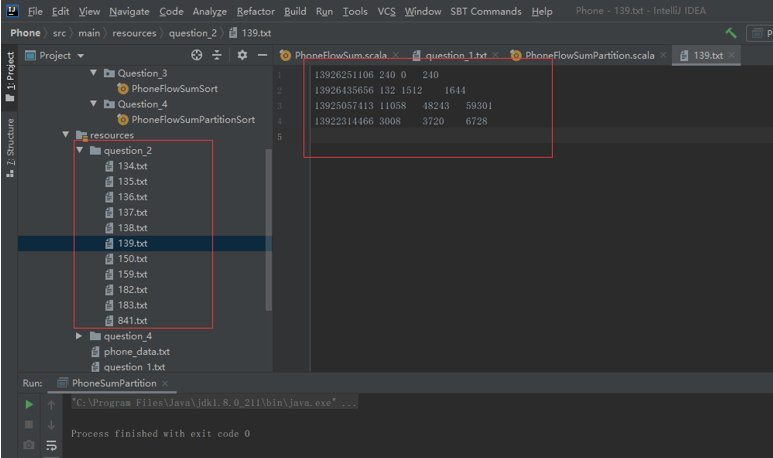The image size is (773, 458).
Task: Close the 139.txt editor tab
Action: tap(732, 55)
